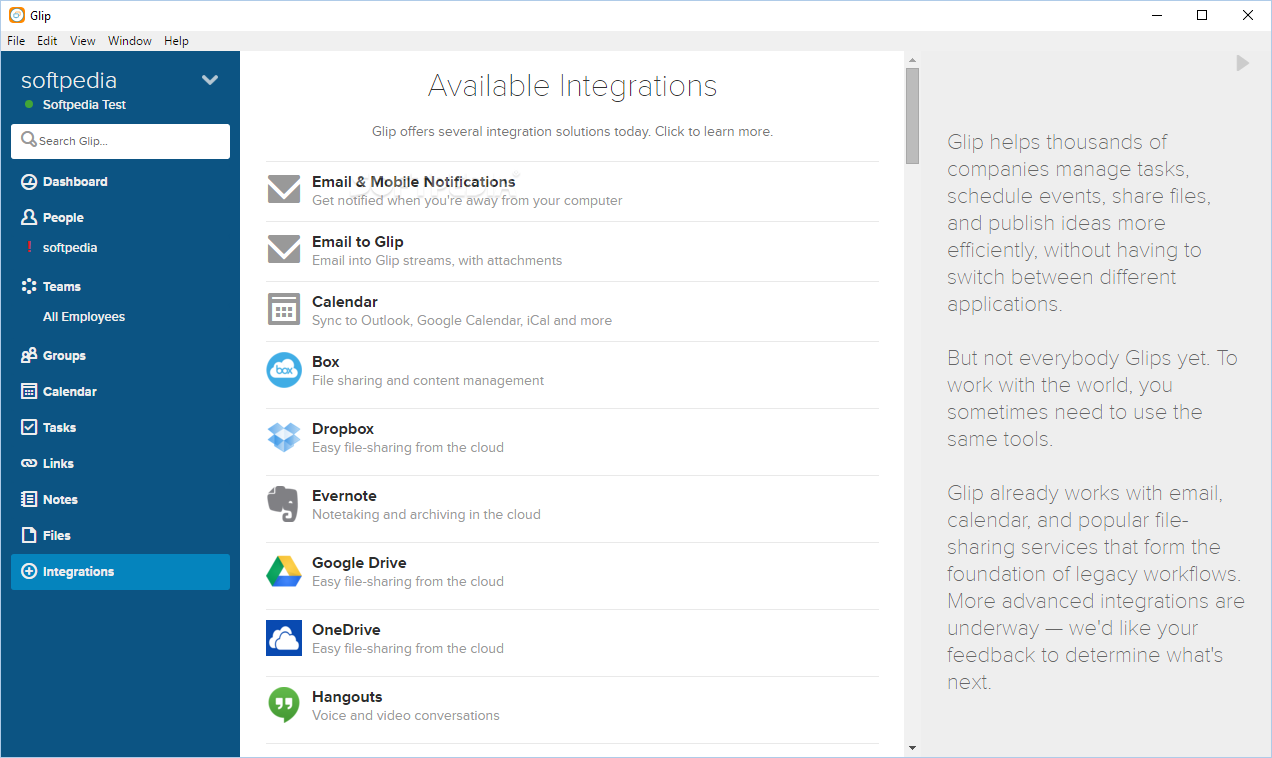
Task: Click the People person icon
Action: [x=29, y=217]
